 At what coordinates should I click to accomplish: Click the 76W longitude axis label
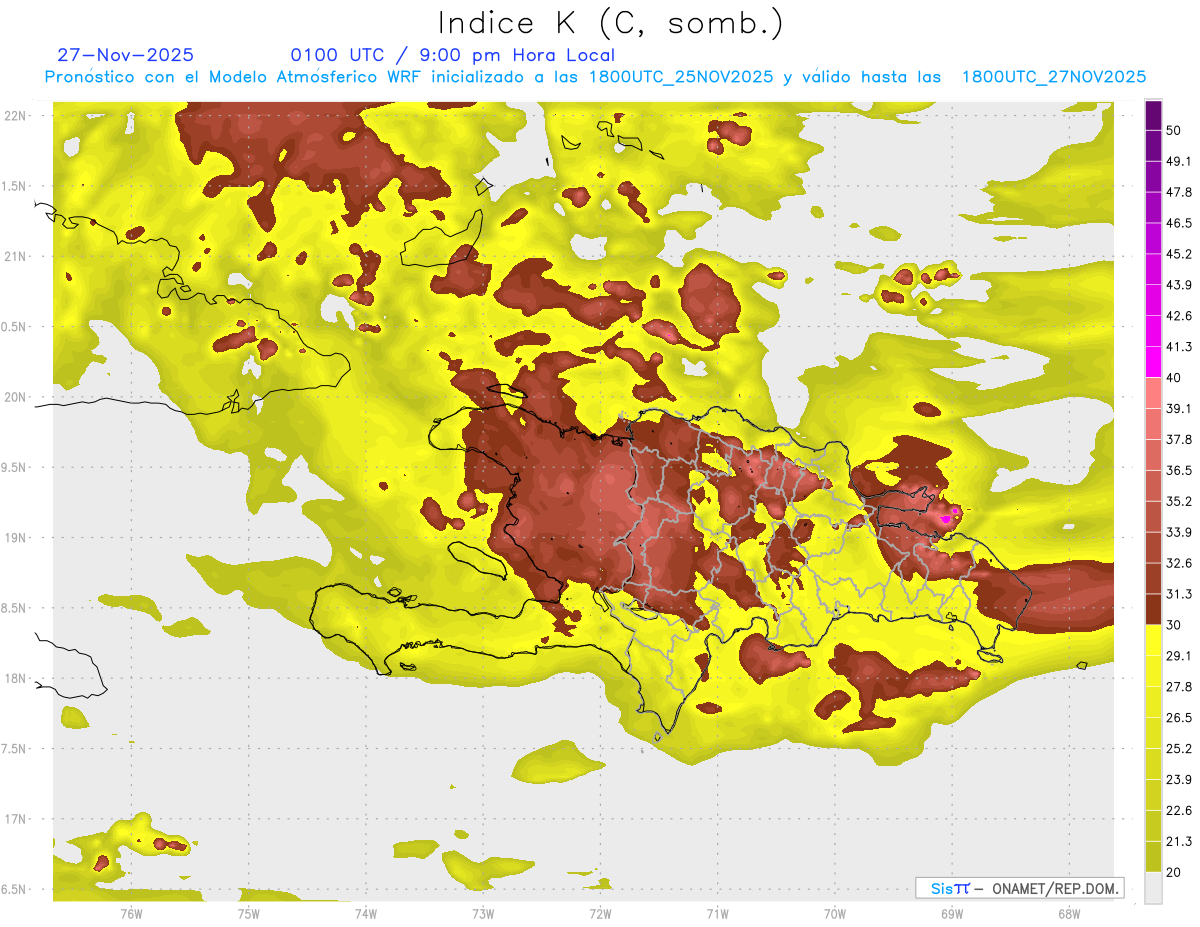(131, 913)
